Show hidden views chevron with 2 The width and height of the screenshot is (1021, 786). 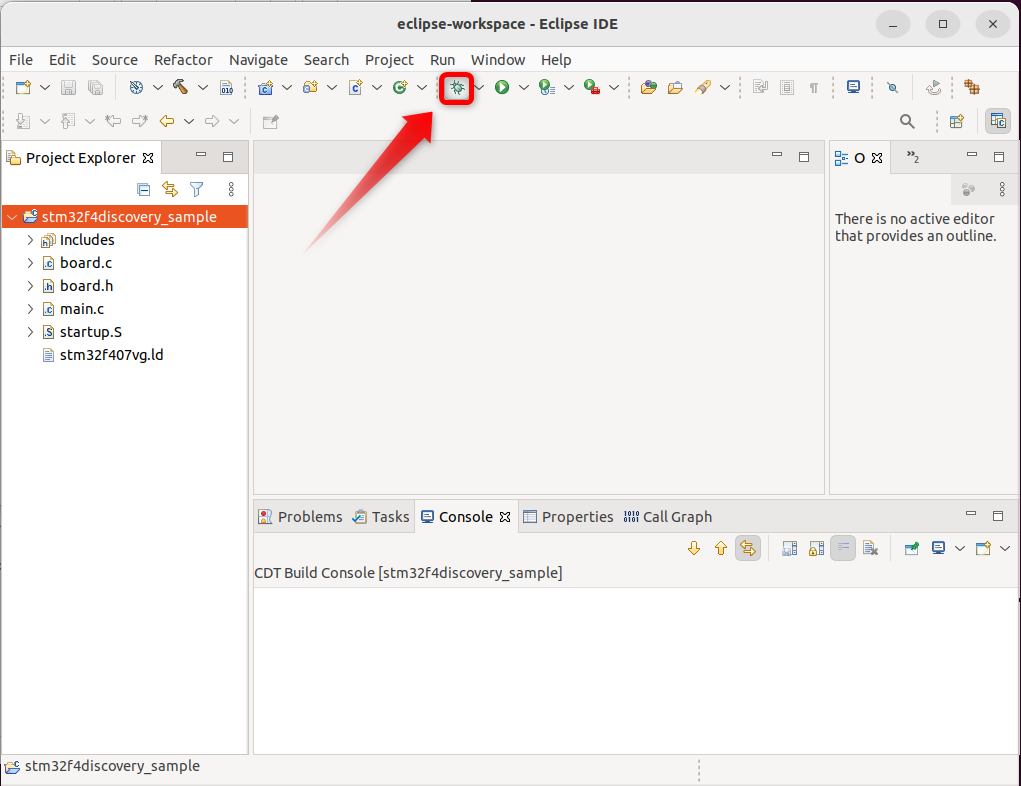click(913, 157)
